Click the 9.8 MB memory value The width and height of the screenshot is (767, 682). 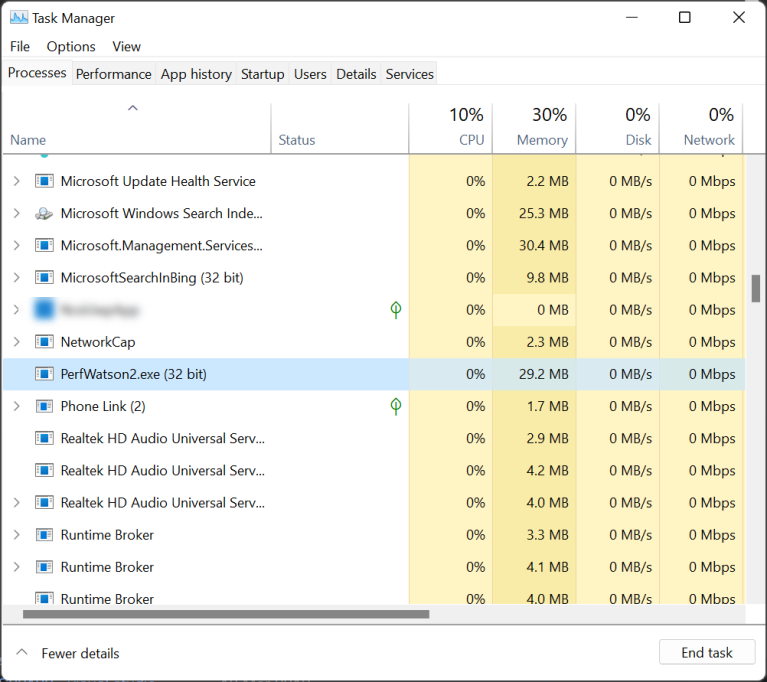pyautogui.click(x=547, y=278)
